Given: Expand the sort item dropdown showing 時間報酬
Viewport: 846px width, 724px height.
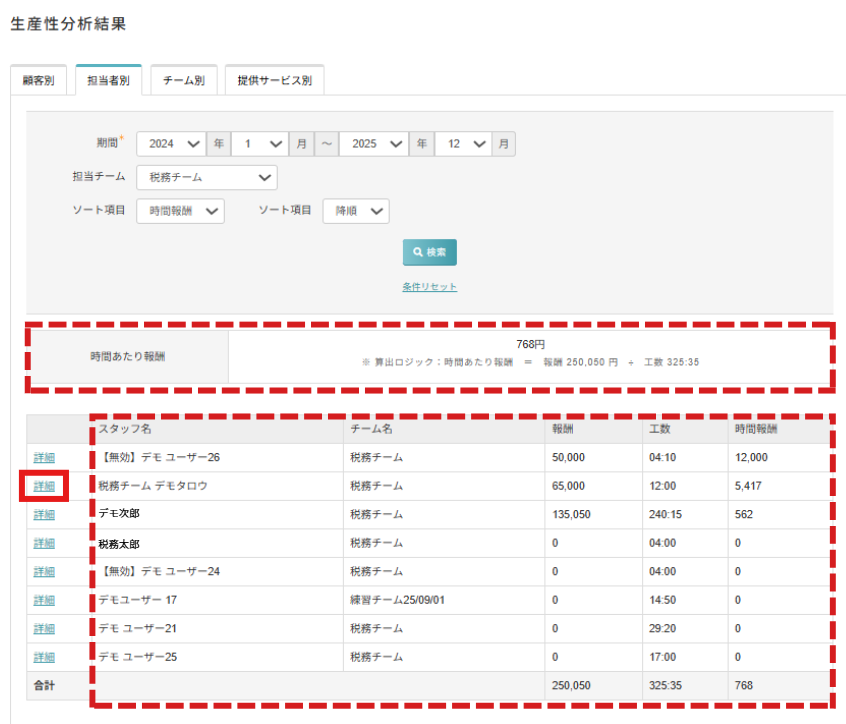Looking at the screenshot, I should coord(180,211).
